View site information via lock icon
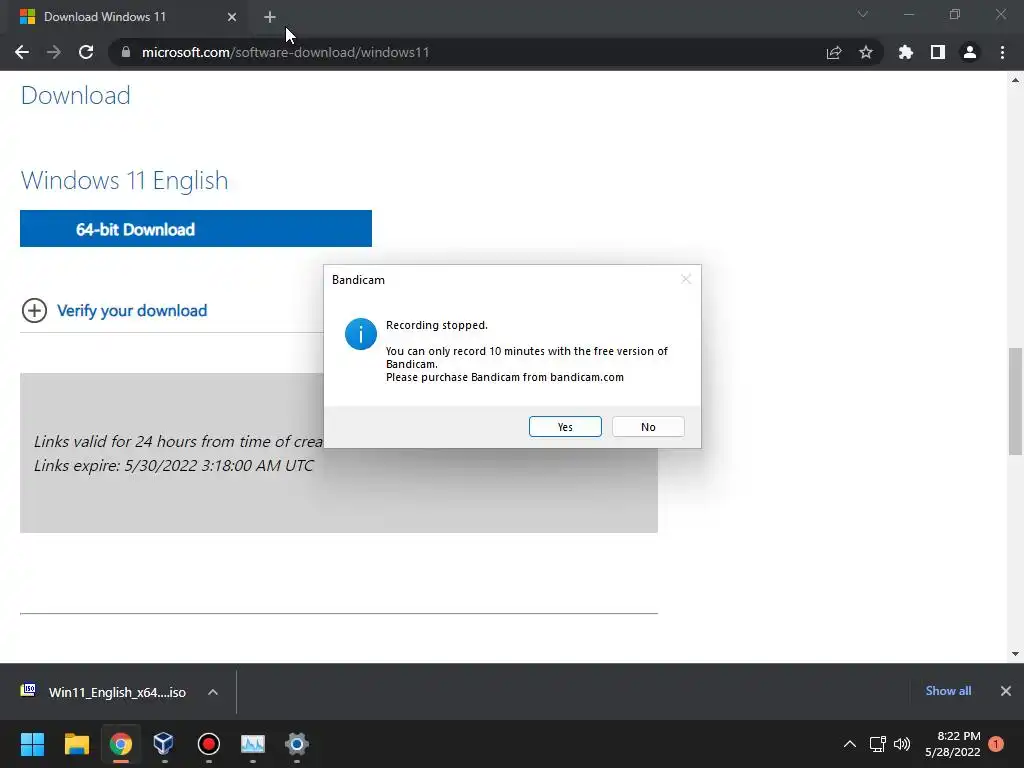The width and height of the screenshot is (1024, 768). [x=126, y=52]
